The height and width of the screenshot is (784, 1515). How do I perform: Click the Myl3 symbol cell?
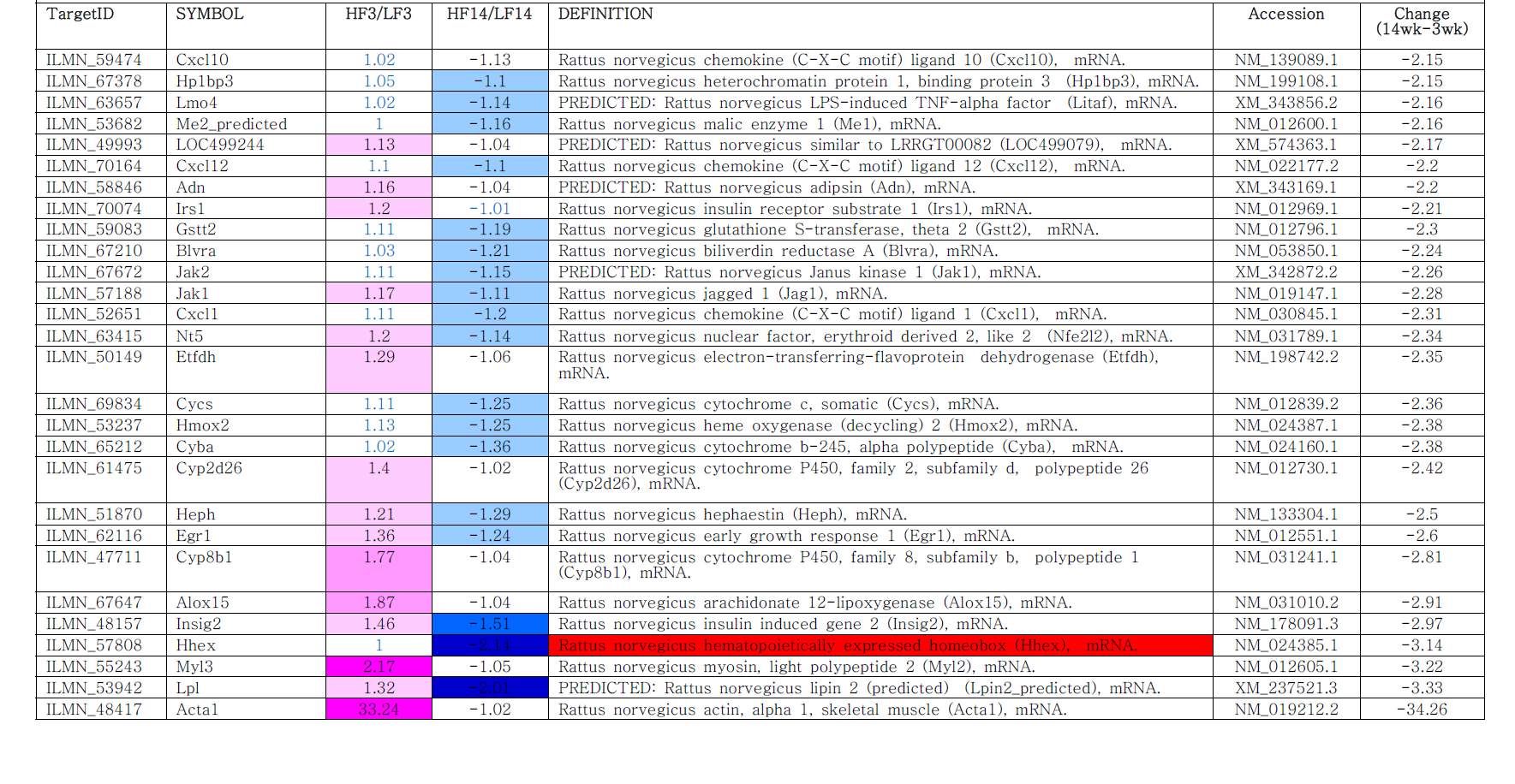click(x=246, y=667)
